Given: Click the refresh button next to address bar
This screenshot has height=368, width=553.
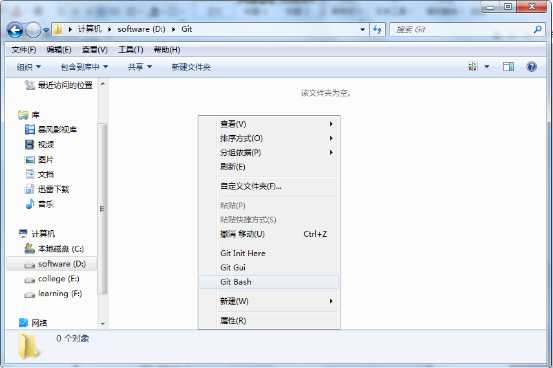Looking at the screenshot, I should (377, 29).
